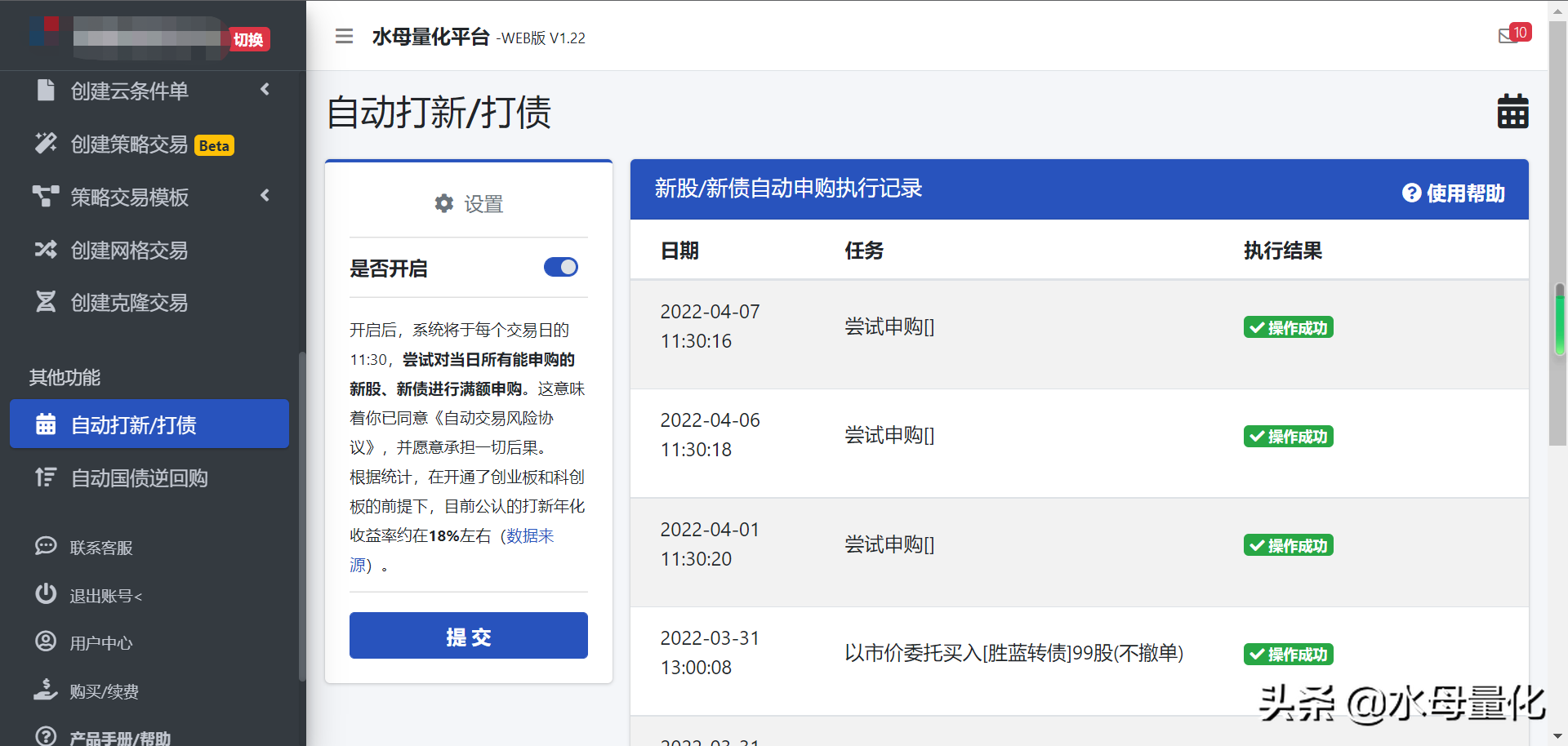Click the sort icon for 自动国债逆回购
The width and height of the screenshot is (1568, 746).
point(46,477)
